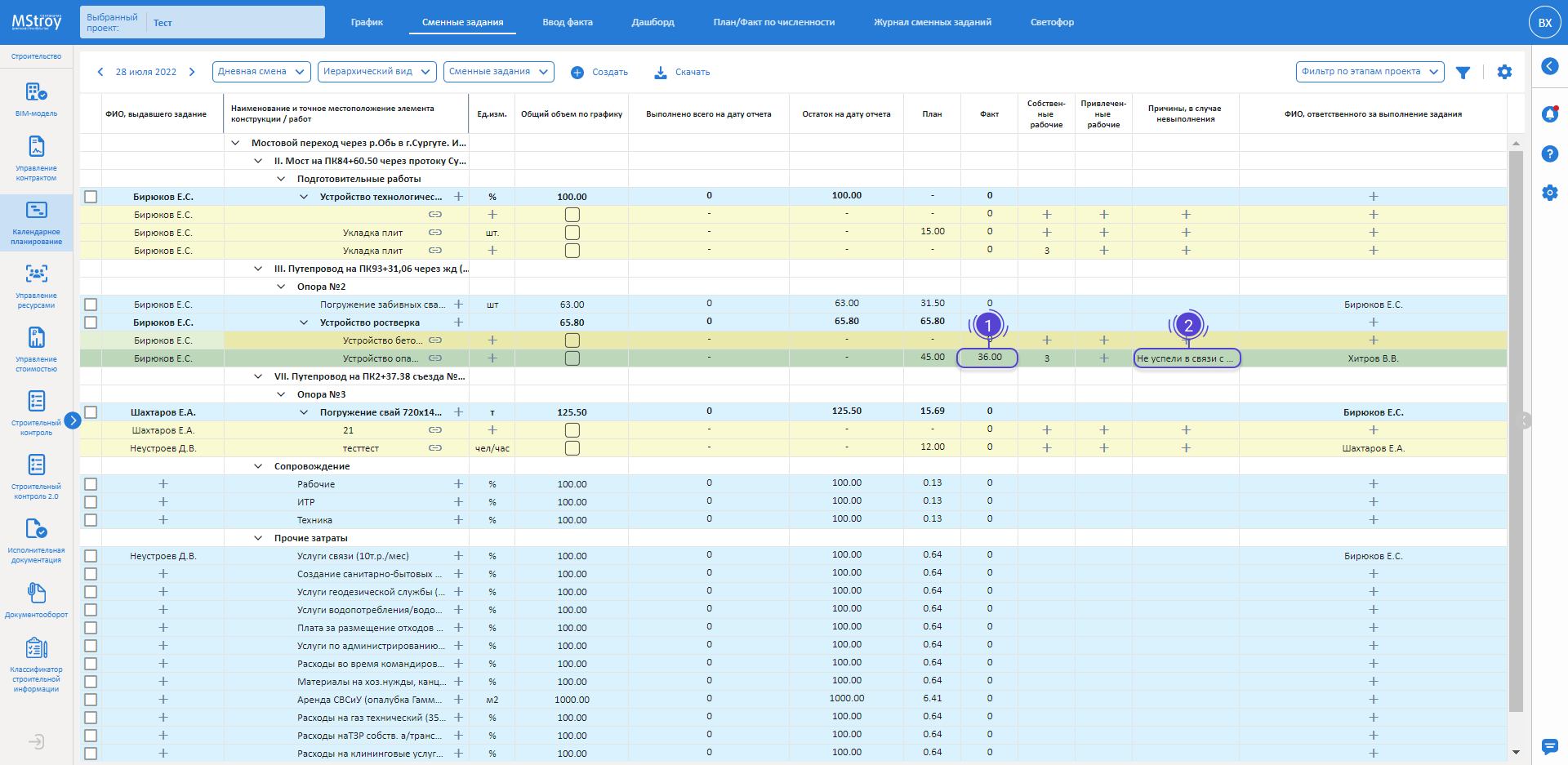Click link icon in тесттест row
Viewport: 1568px width, 765px height.
[x=435, y=448]
